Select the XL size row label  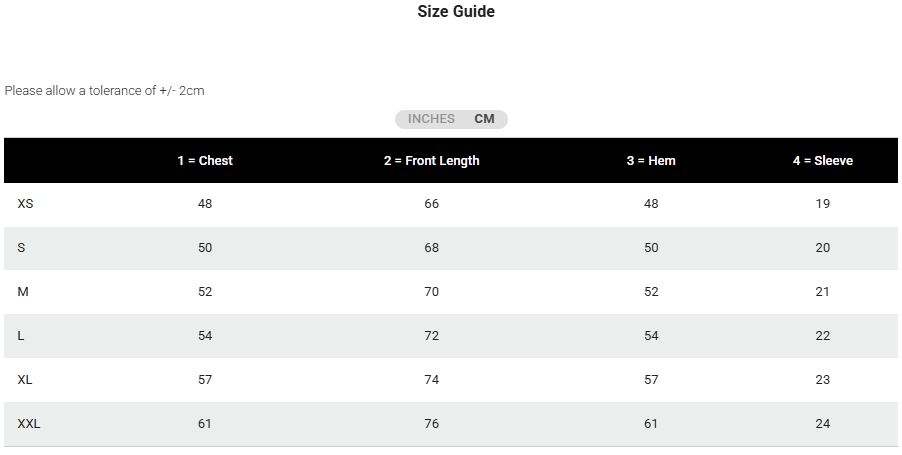pyautogui.click(x=26, y=380)
